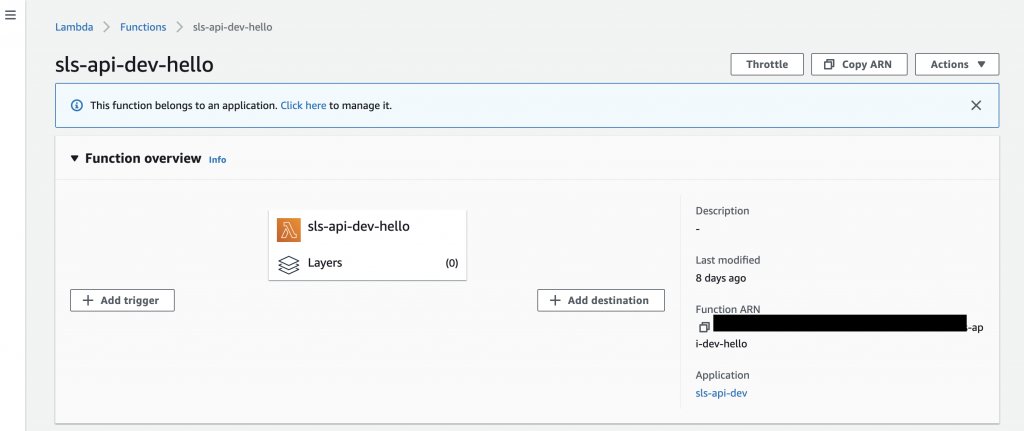
Task: Go to Lambda in breadcrumb
Action: tap(74, 27)
